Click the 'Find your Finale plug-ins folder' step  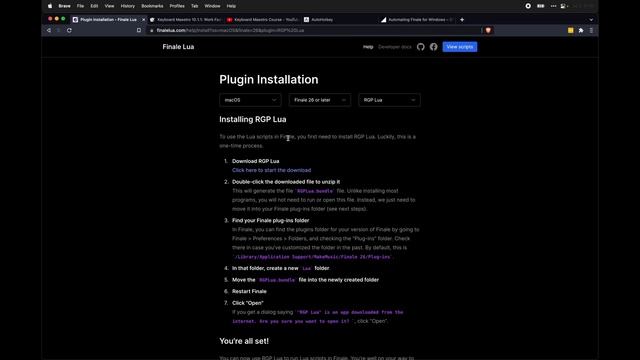(271, 220)
